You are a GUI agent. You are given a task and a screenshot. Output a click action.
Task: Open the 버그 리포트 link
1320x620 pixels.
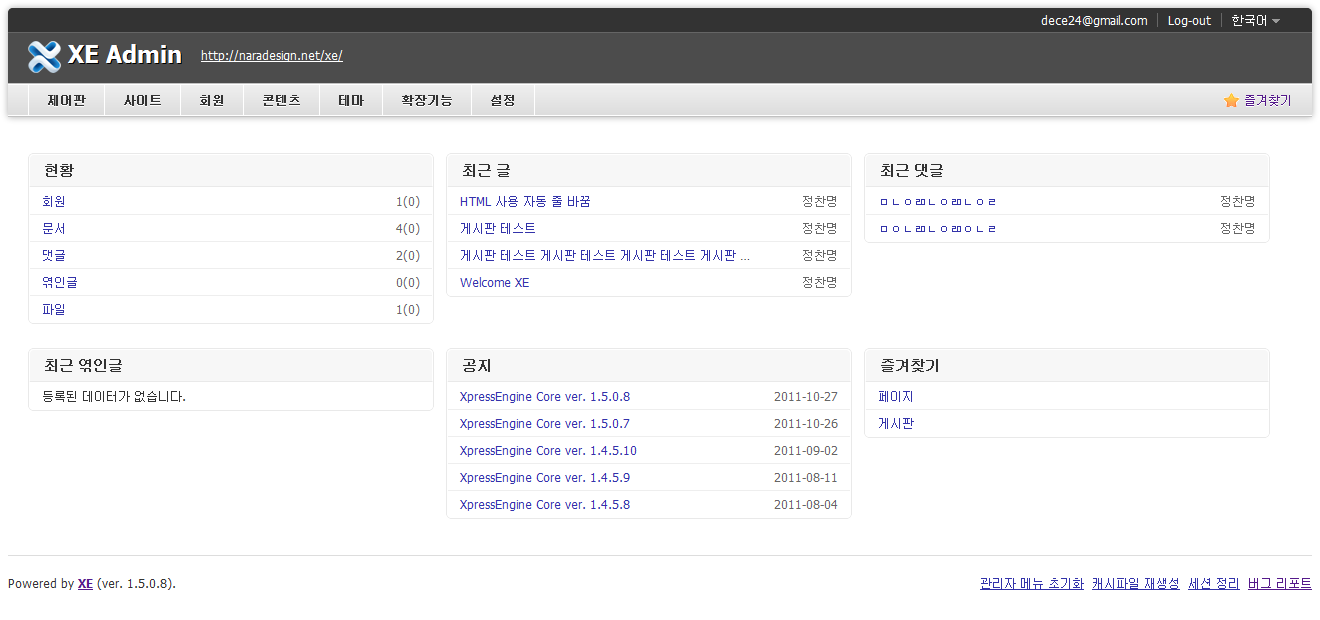click(1279, 584)
